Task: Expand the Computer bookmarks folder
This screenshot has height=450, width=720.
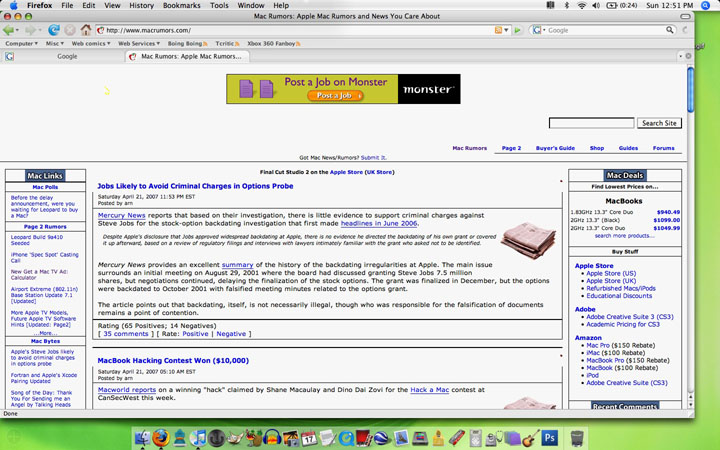Action: pyautogui.click(x=21, y=43)
